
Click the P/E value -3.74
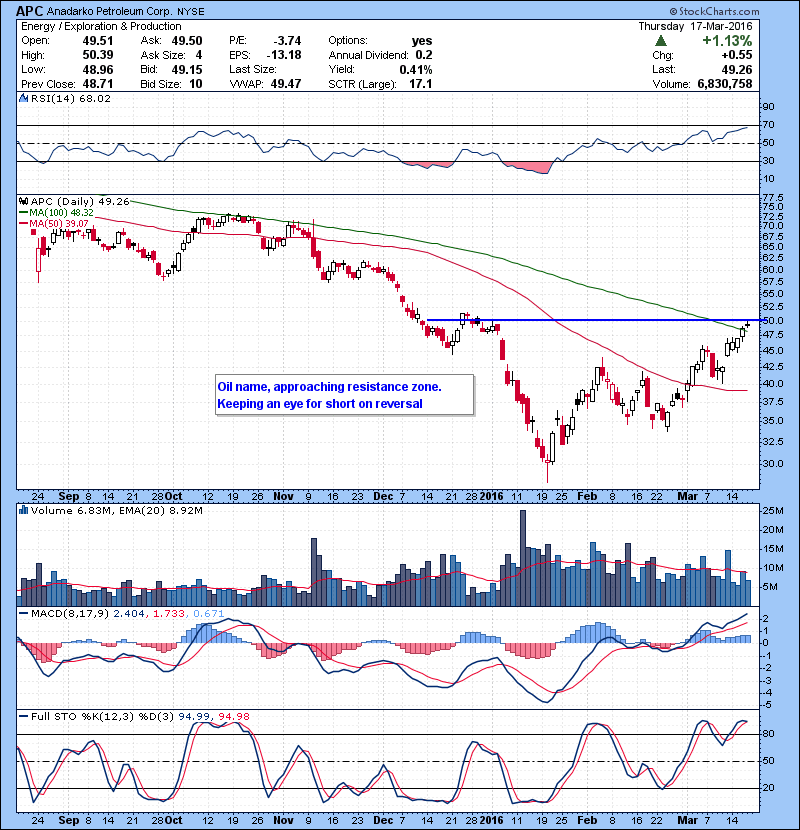[287, 41]
